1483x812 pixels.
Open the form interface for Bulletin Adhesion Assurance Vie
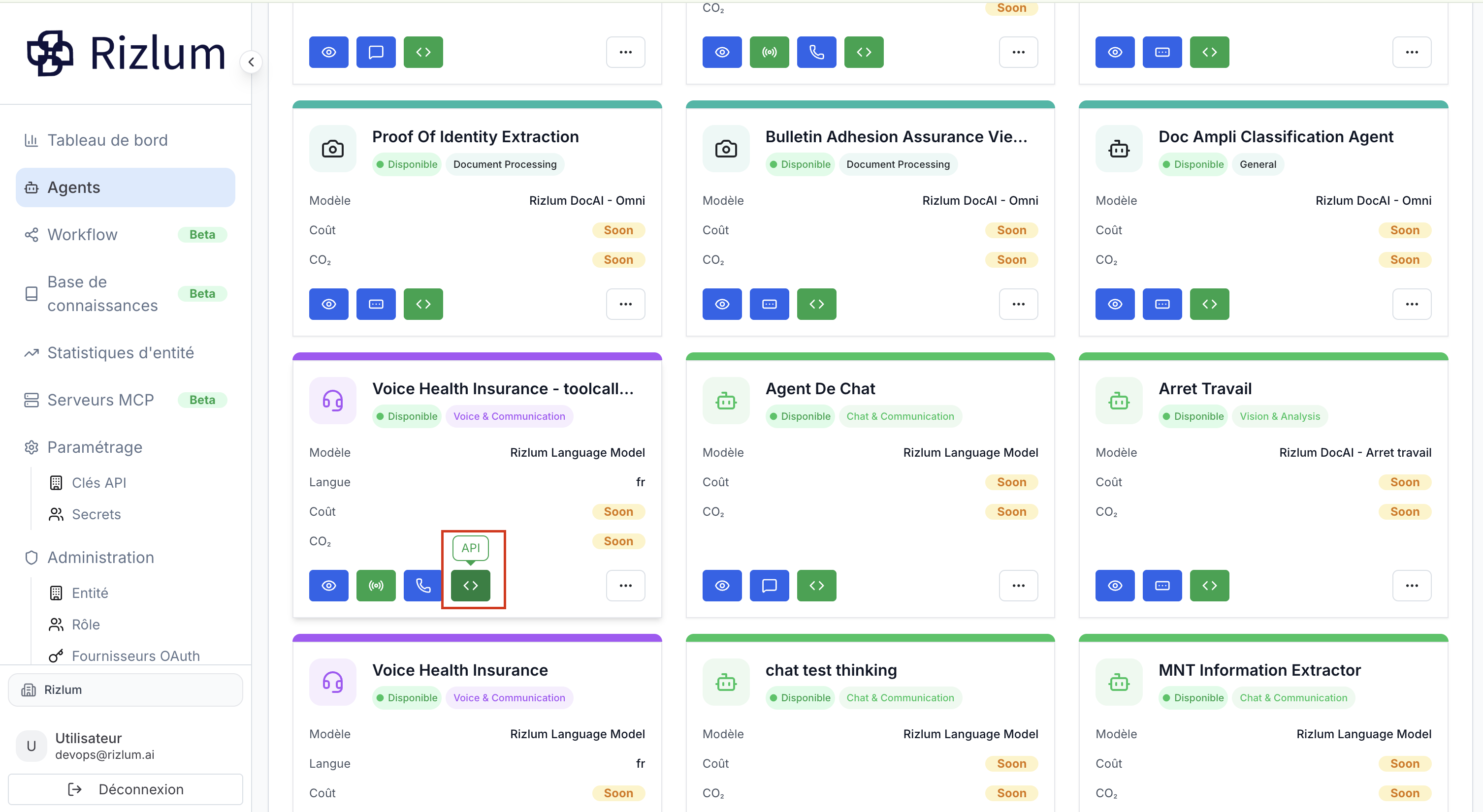tap(769, 304)
